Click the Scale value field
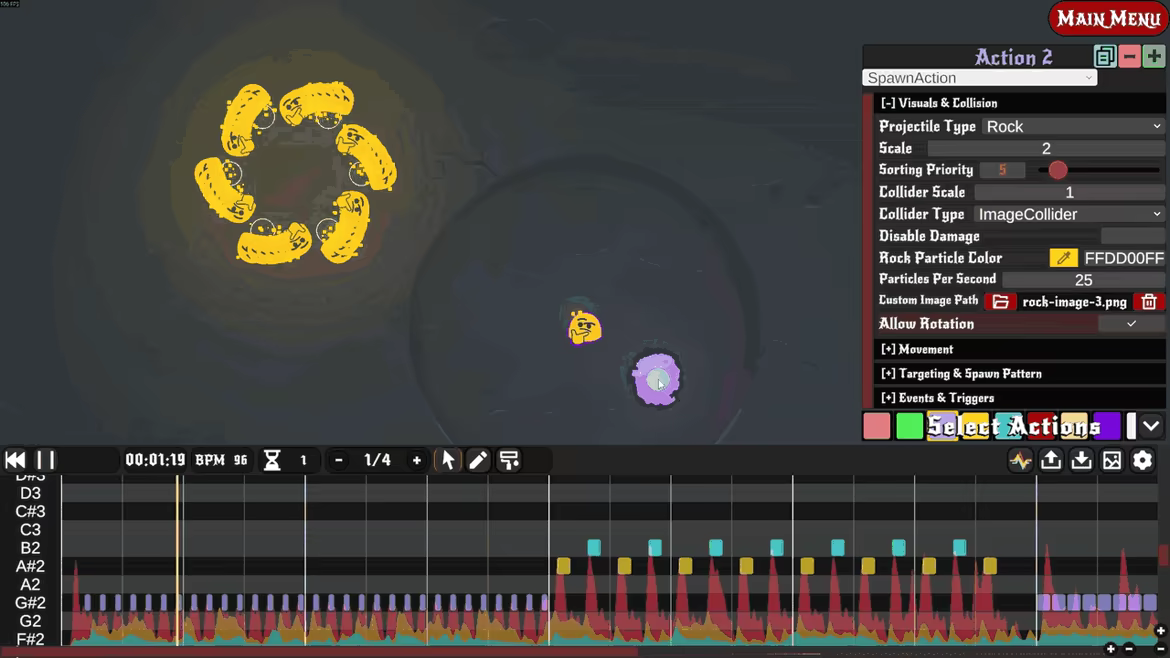 pyautogui.click(x=1046, y=148)
